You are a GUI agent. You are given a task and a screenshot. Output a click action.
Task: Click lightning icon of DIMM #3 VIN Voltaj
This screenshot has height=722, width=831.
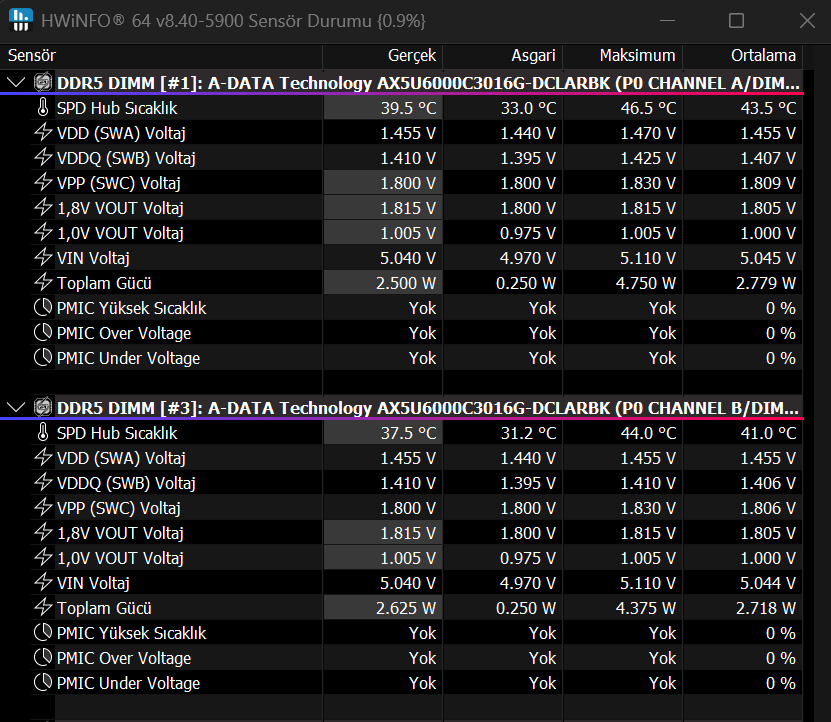[x=43, y=583]
